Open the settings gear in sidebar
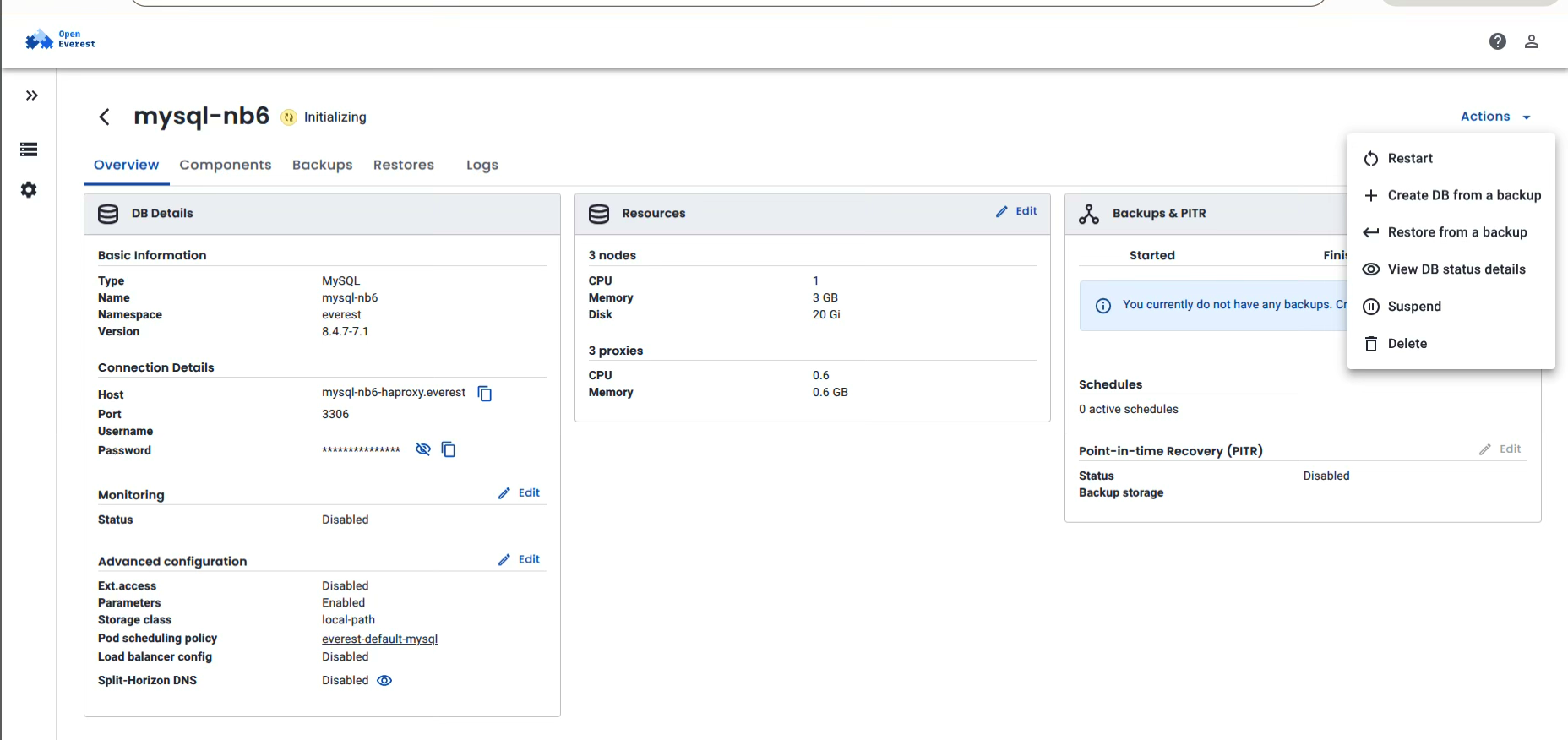 [x=29, y=190]
